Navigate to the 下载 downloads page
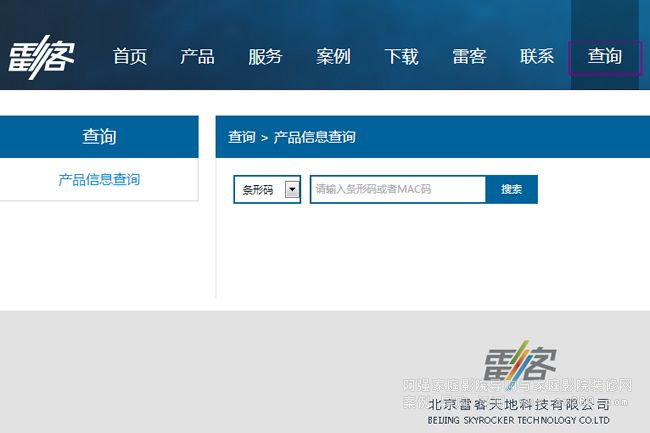 (401, 57)
